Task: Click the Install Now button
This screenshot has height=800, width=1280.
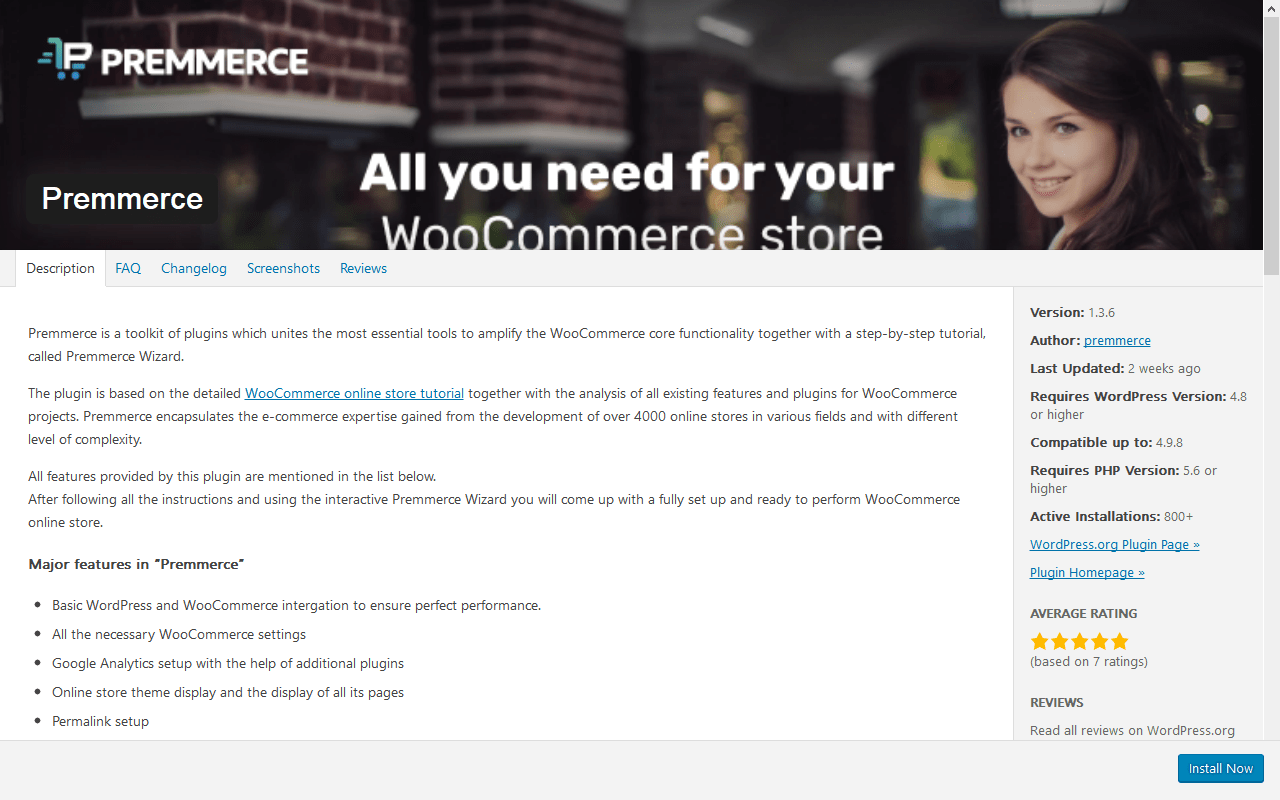Action: 1220,768
